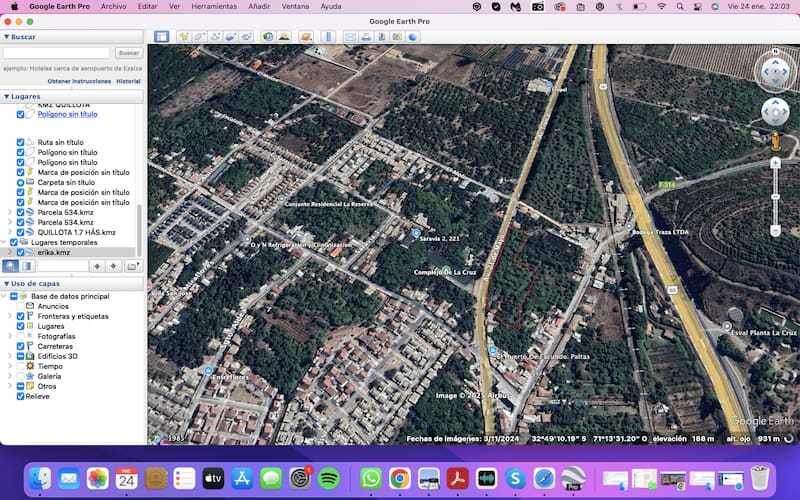Click the Bodega Traza LTDA map marker
This screenshot has height=500, width=800.
[x=629, y=227]
